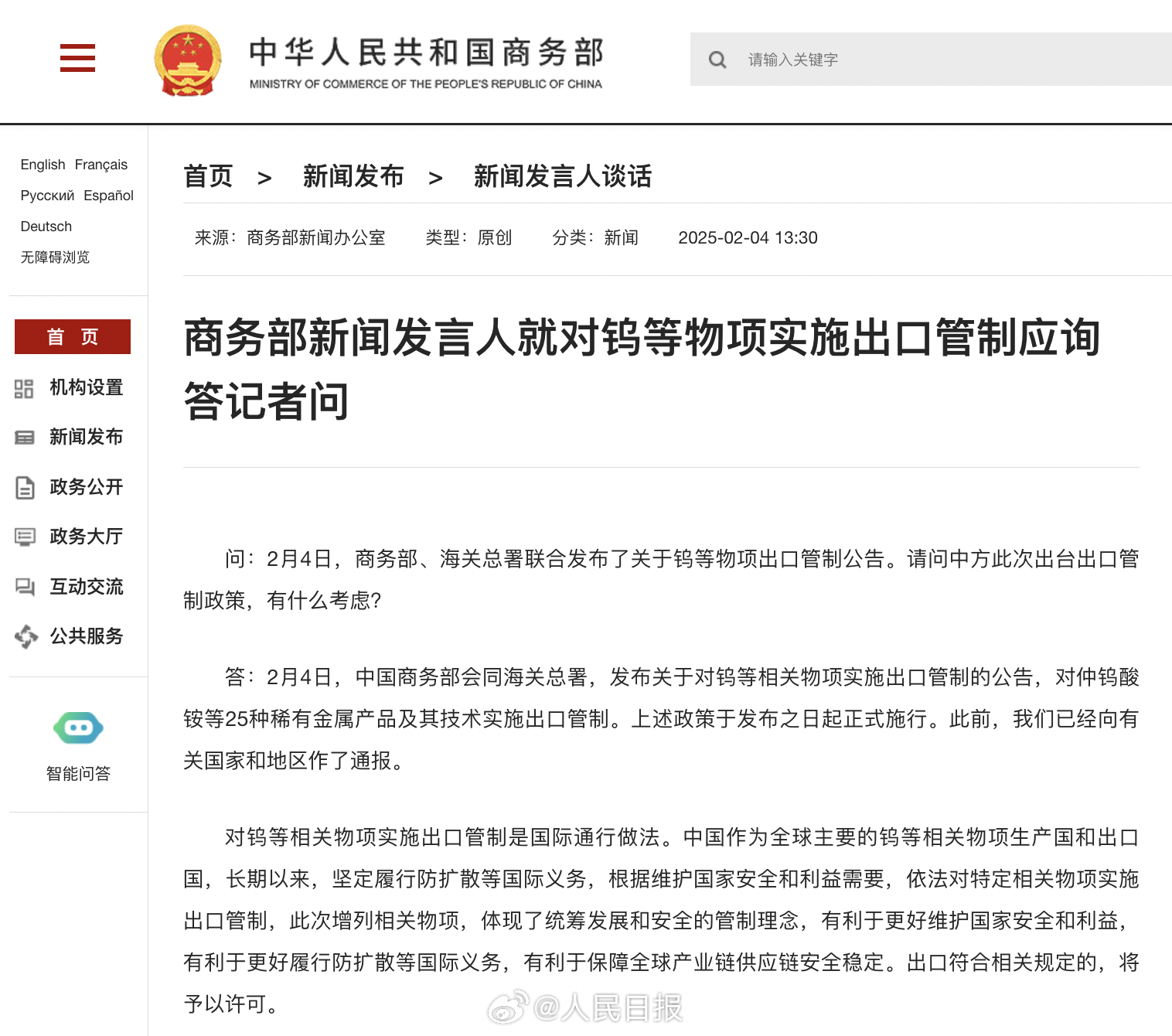
Task: Open the 智能问答 robot assistant icon
Action: (78, 728)
